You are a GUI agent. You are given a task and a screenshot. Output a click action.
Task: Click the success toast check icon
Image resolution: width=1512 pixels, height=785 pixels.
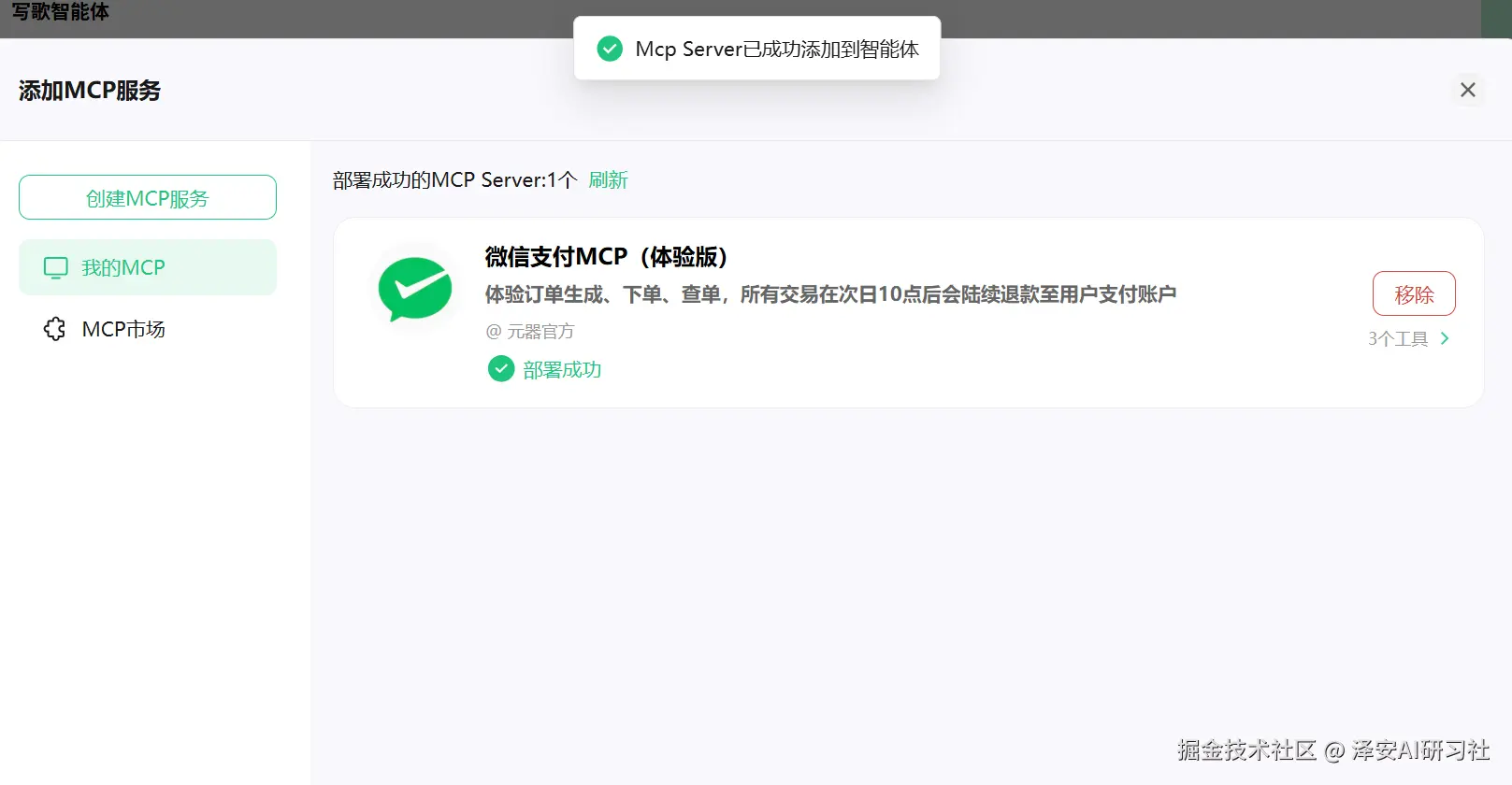click(x=610, y=49)
